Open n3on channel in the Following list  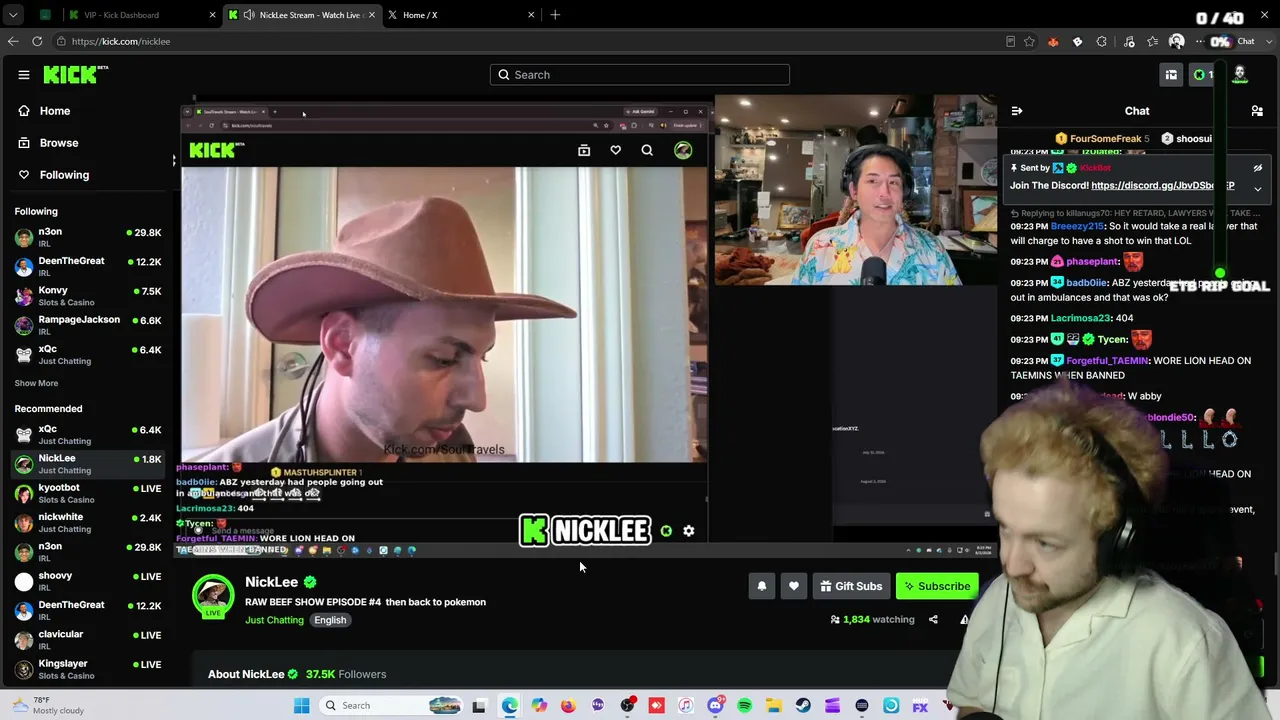coord(88,237)
